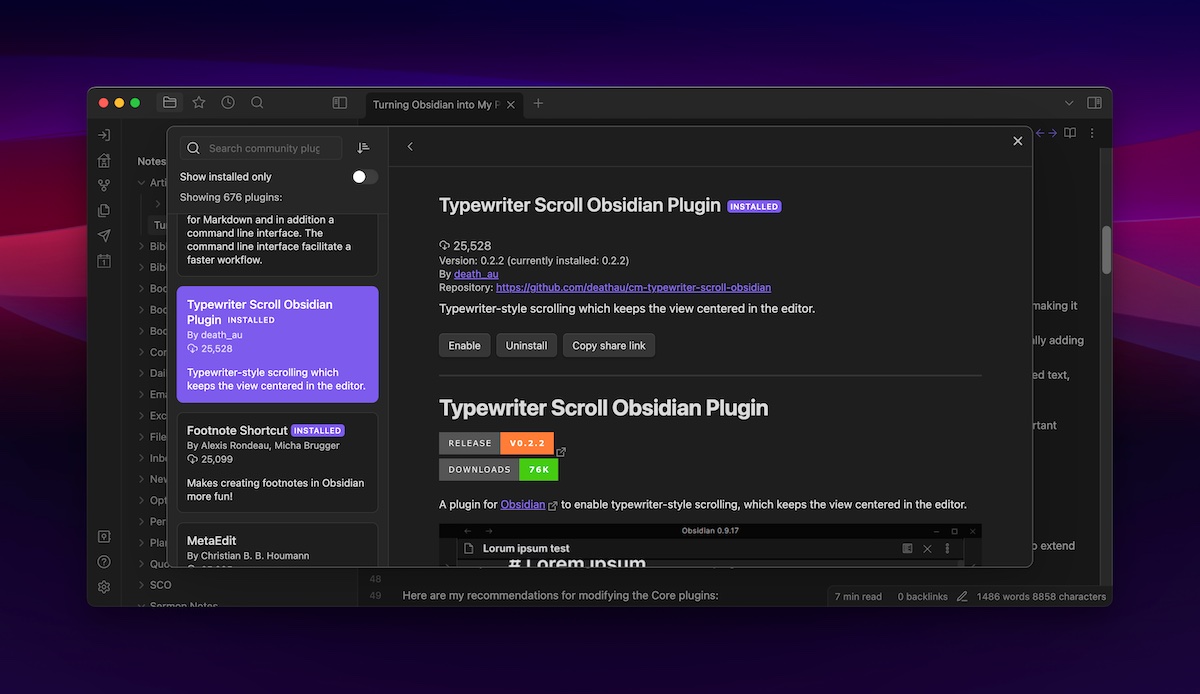Open the death_au author link

(x=476, y=274)
